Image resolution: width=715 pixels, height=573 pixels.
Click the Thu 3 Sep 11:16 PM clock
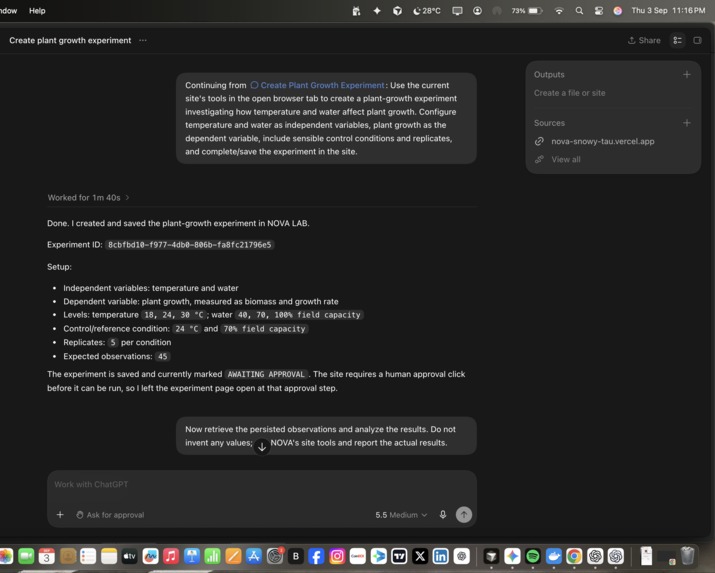point(668,10)
